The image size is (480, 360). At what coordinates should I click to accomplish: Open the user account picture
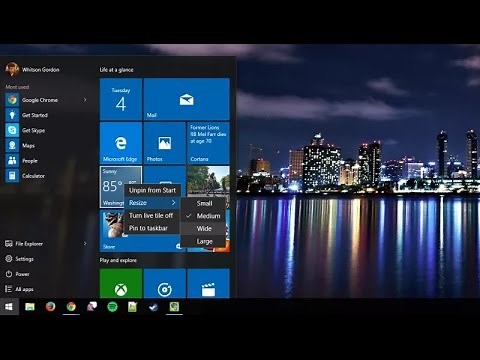click(12, 69)
